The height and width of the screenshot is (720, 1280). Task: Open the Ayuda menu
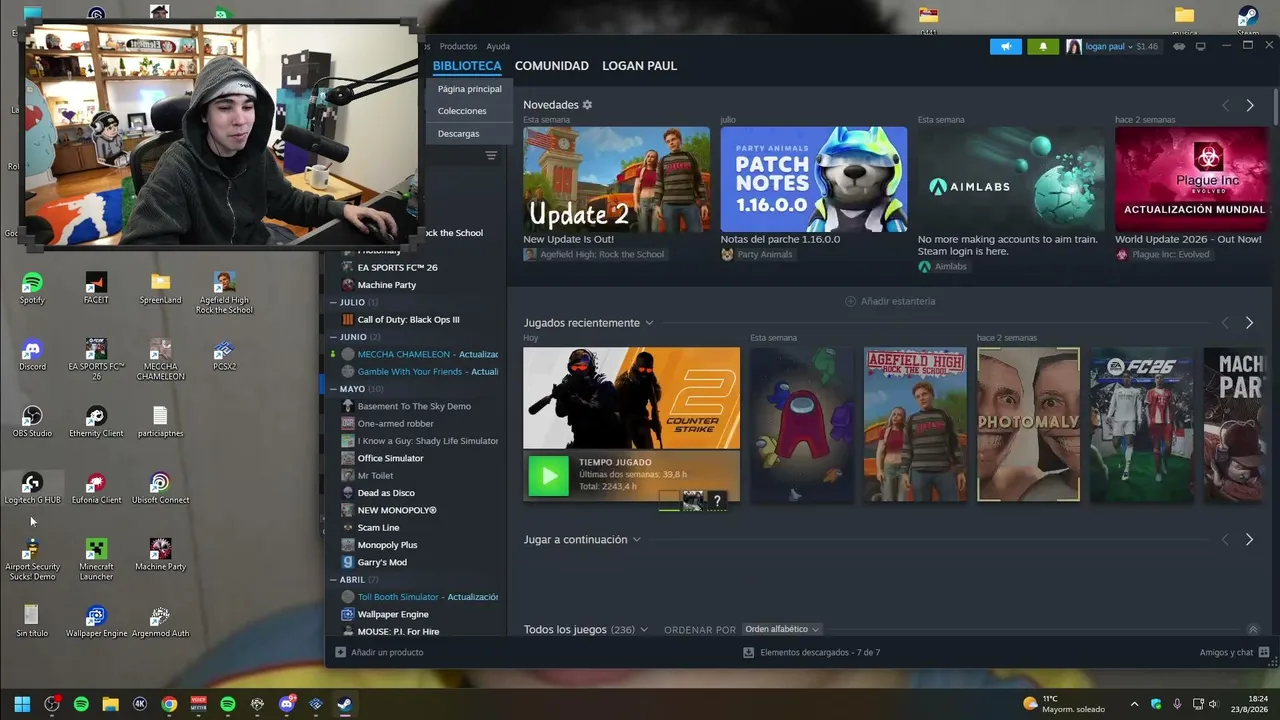coord(498,46)
